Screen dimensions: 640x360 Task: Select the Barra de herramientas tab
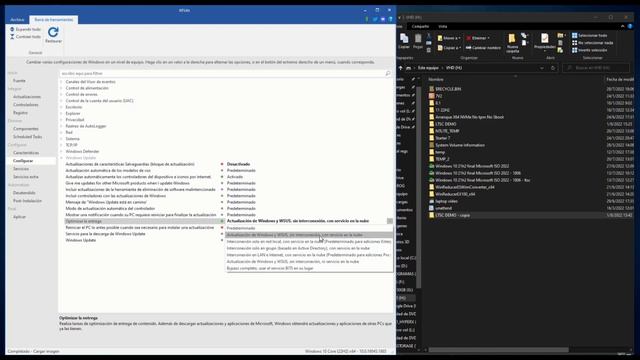(x=53, y=20)
